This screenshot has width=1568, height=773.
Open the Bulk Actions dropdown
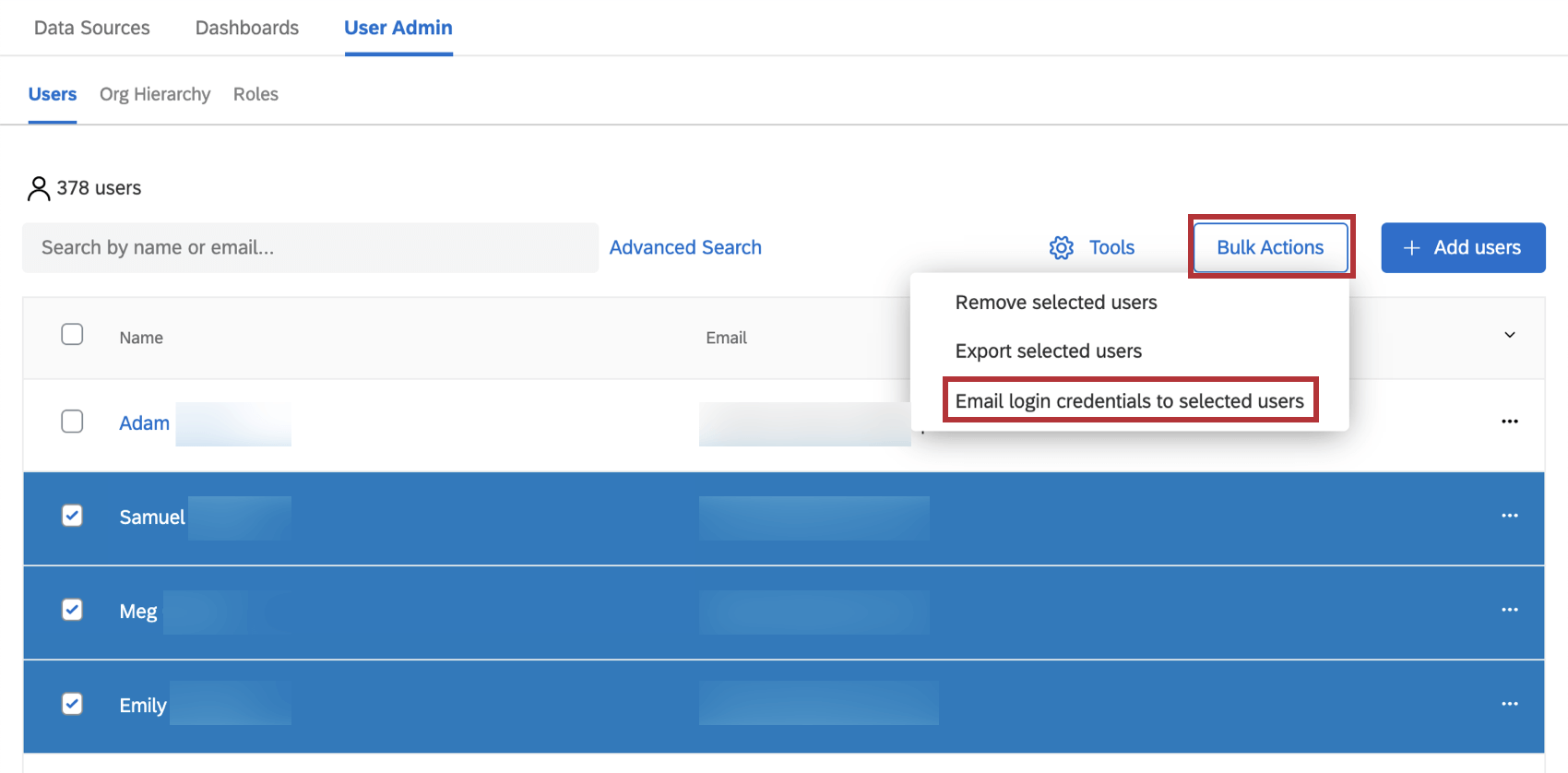tap(1270, 247)
